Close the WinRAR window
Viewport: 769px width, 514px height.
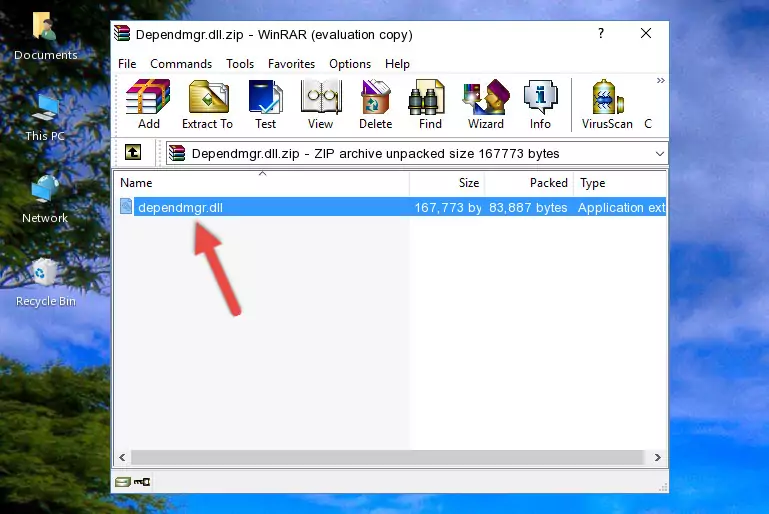point(646,33)
